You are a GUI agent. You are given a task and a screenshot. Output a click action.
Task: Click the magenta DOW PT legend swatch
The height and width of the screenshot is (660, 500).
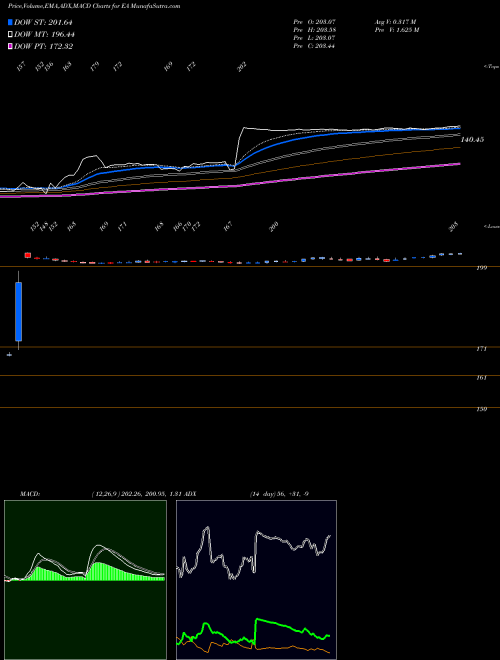pyautogui.click(x=11, y=46)
